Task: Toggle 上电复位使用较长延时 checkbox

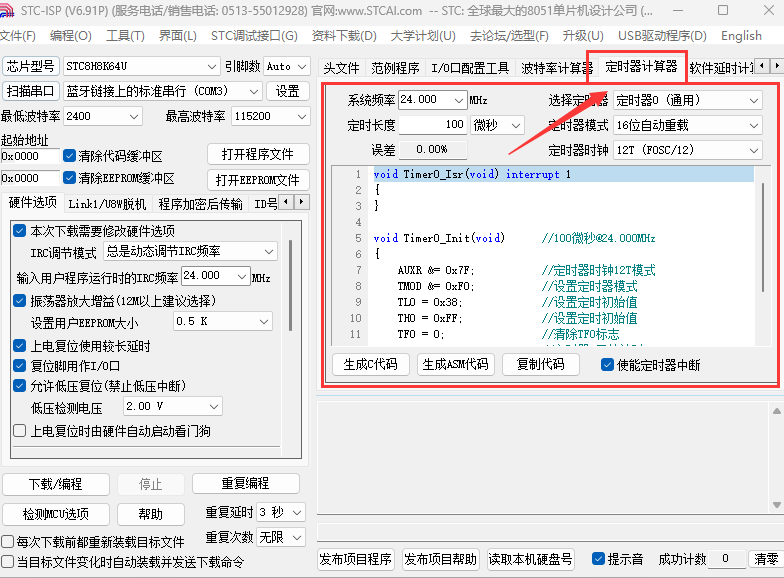Action: (20, 346)
